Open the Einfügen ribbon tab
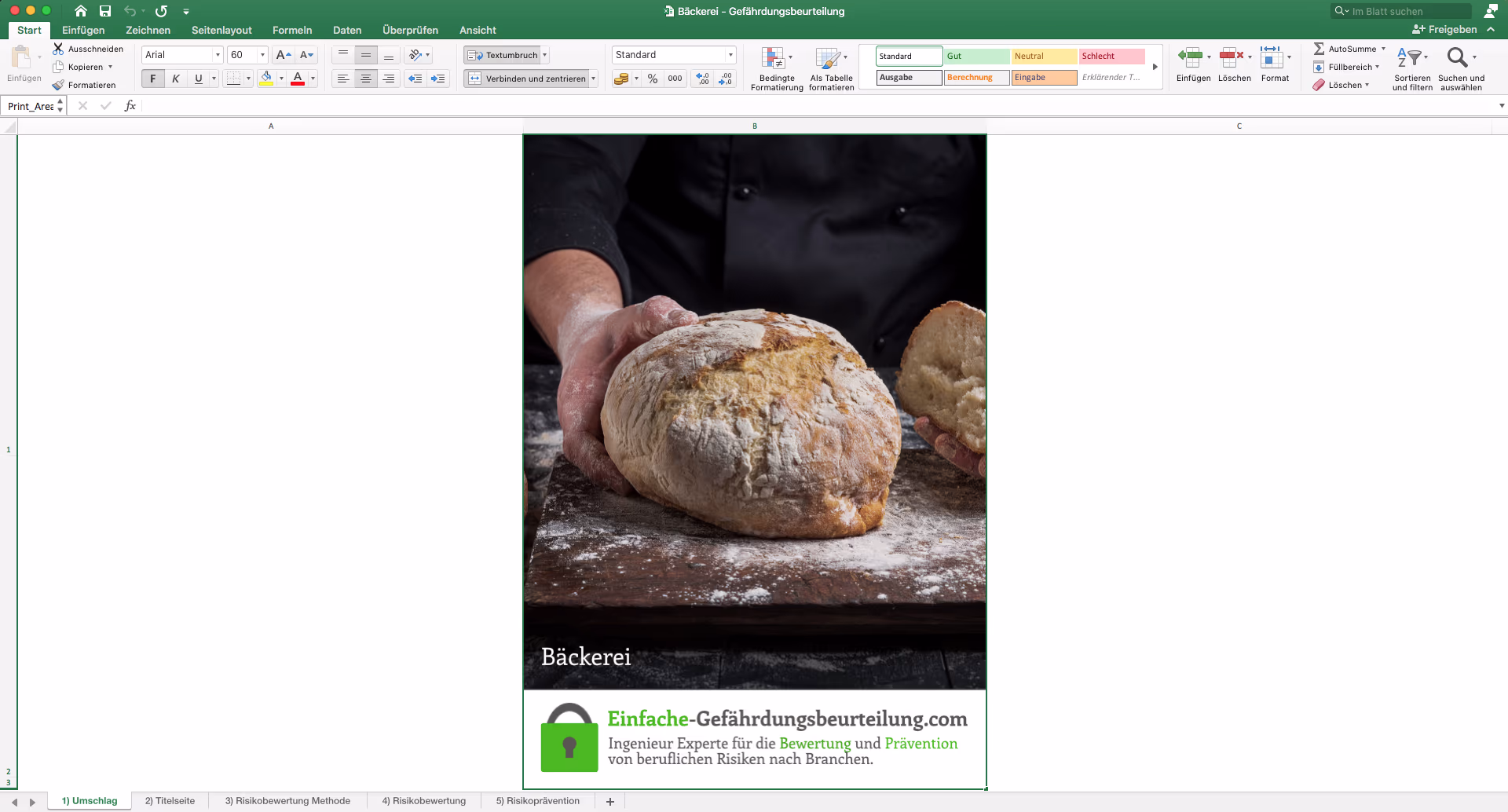 [x=83, y=30]
